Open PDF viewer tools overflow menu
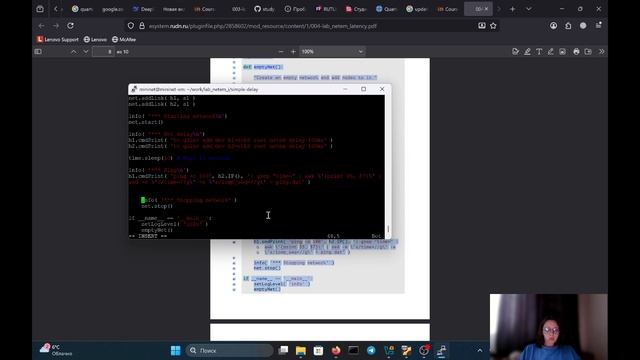Viewport: 640px width, 360px height. tap(602, 52)
